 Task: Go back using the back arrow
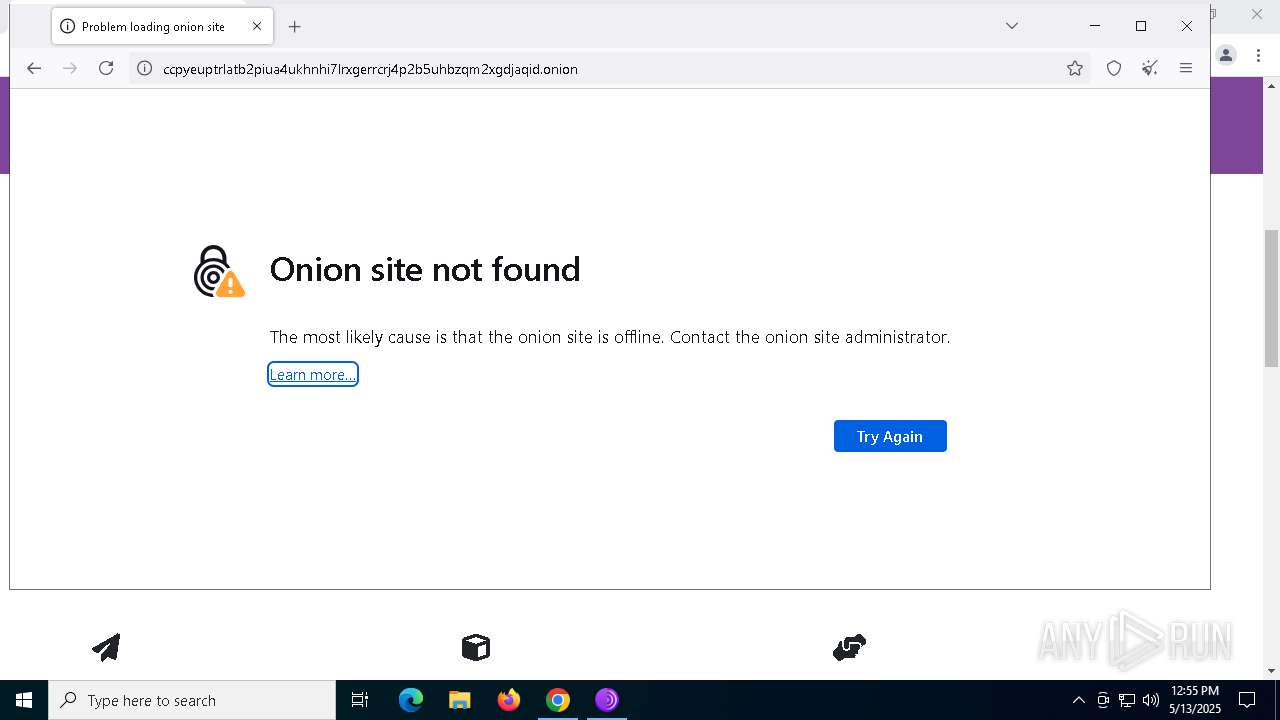(x=34, y=68)
